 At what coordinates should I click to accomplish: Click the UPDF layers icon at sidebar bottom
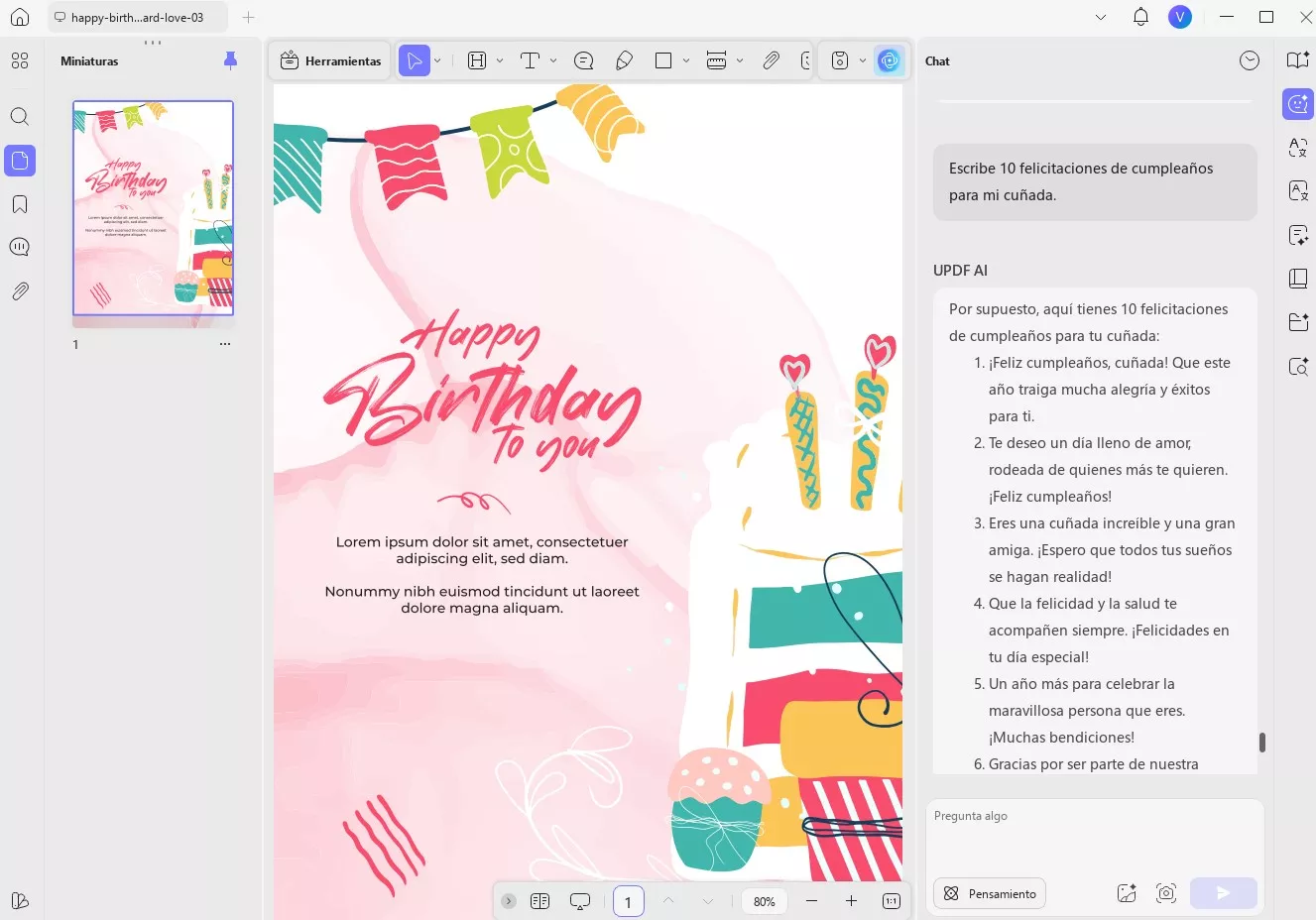[20, 900]
